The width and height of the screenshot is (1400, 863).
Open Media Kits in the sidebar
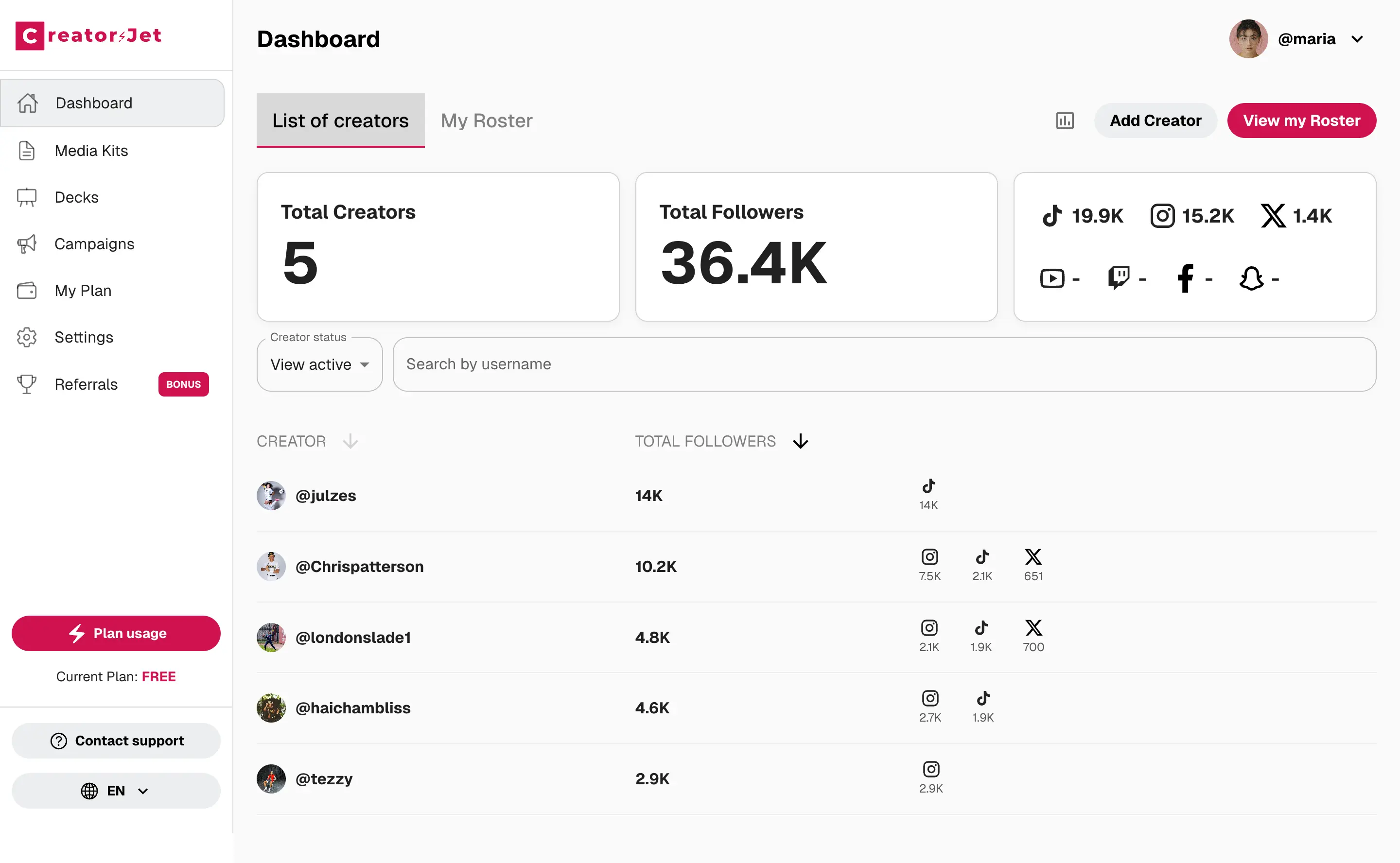point(91,151)
